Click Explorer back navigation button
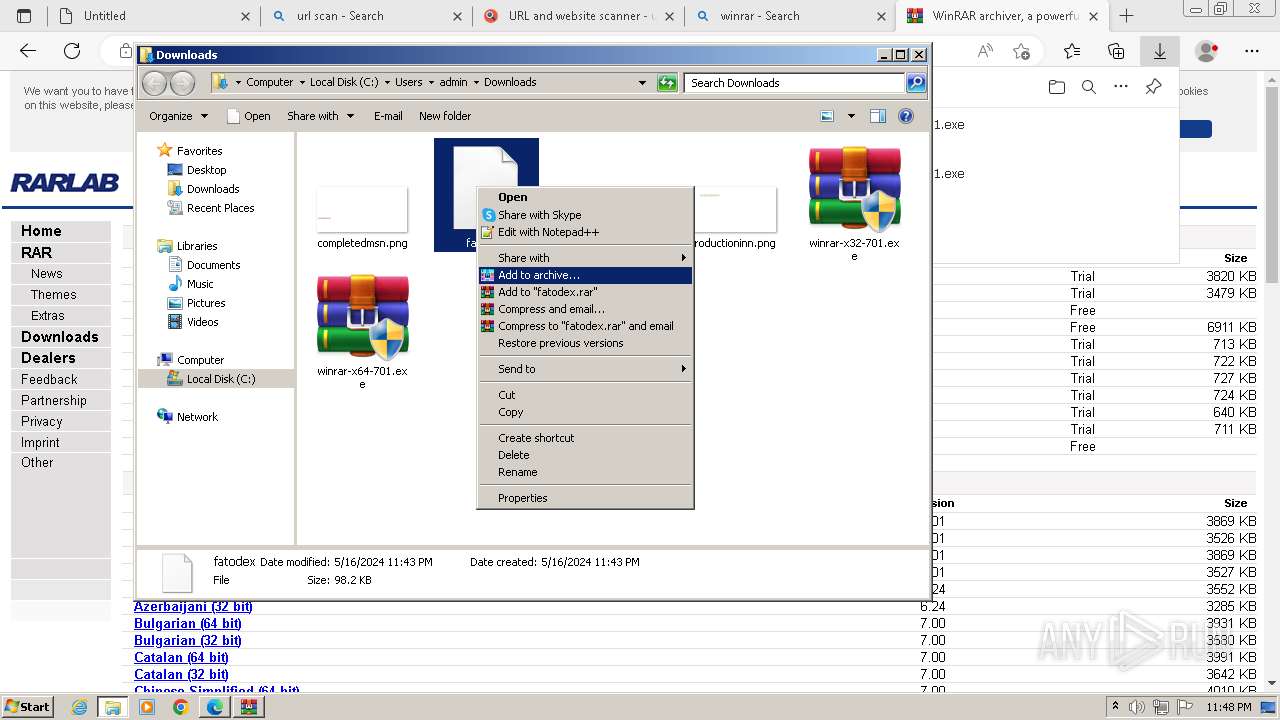 (x=155, y=83)
